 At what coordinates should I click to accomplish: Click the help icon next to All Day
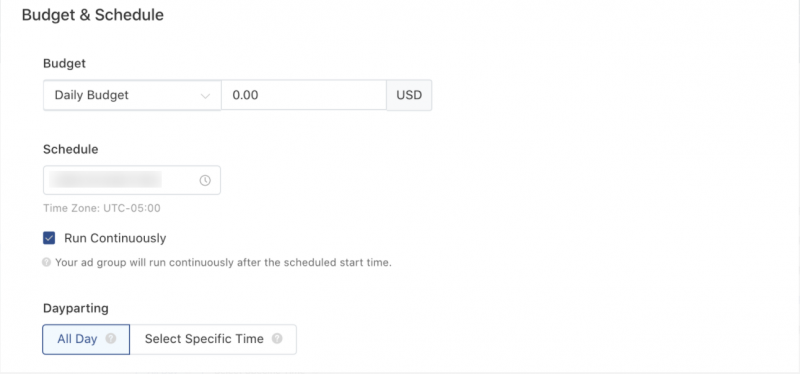111,339
